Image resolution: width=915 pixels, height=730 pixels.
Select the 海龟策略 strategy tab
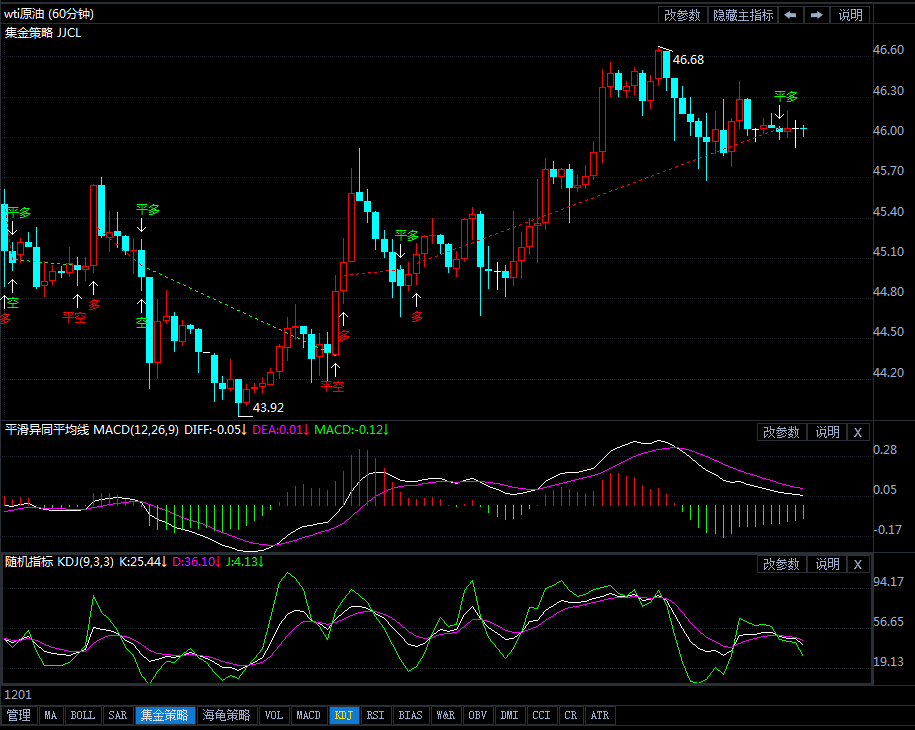point(226,715)
